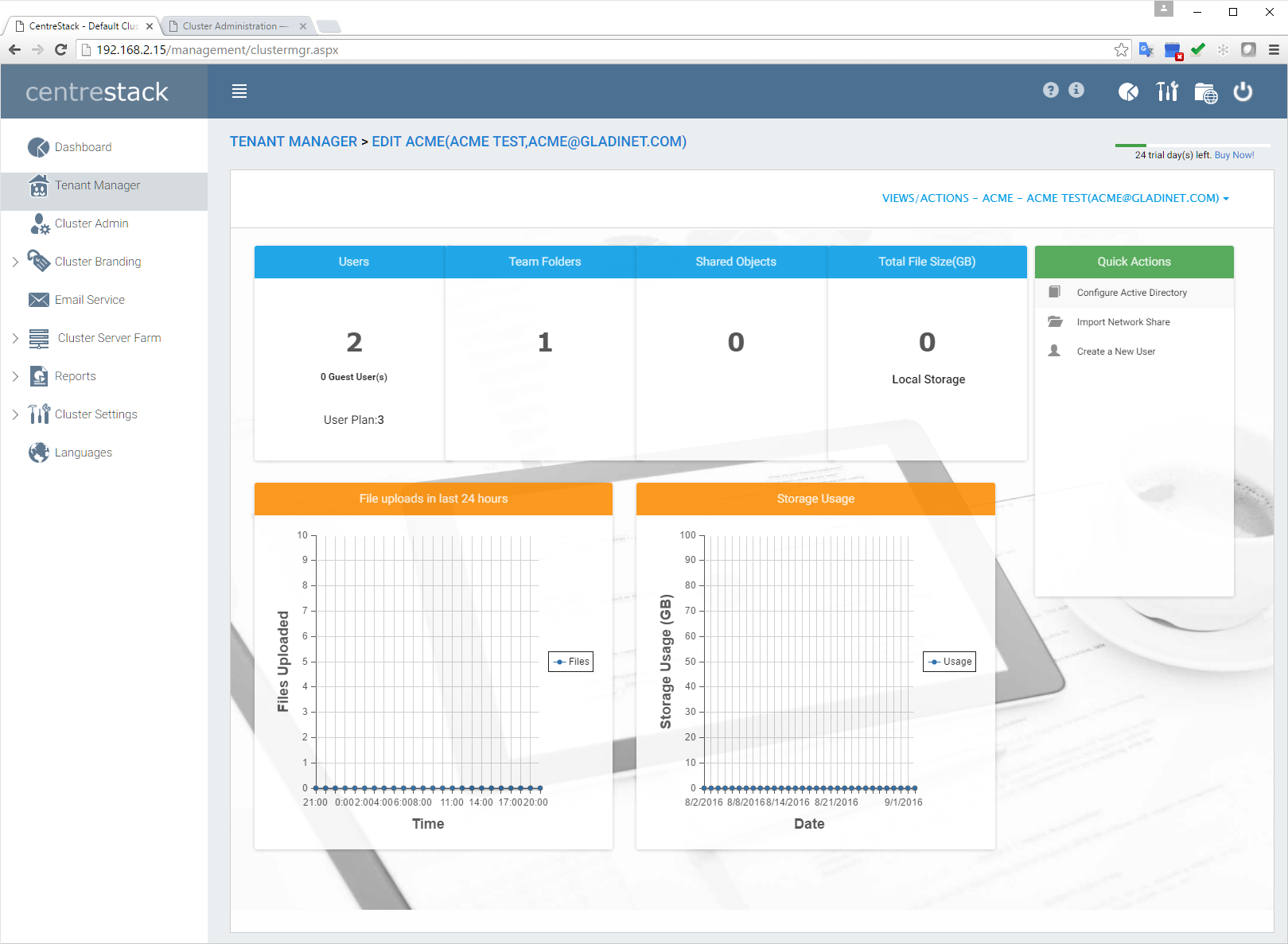Open the help question mark icon
The image size is (1288, 944).
1051,90
